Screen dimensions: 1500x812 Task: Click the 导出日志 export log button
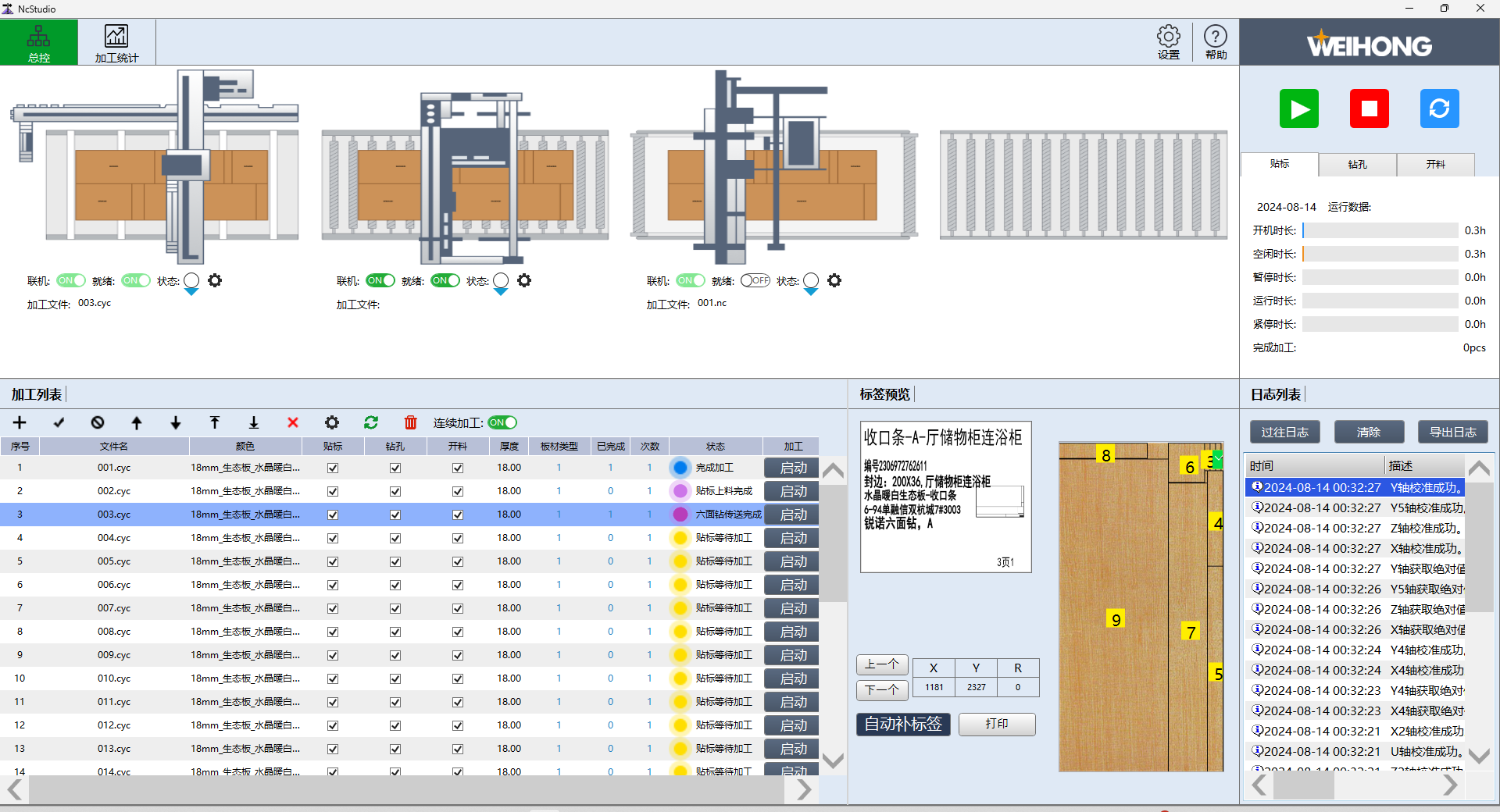coord(1452,432)
